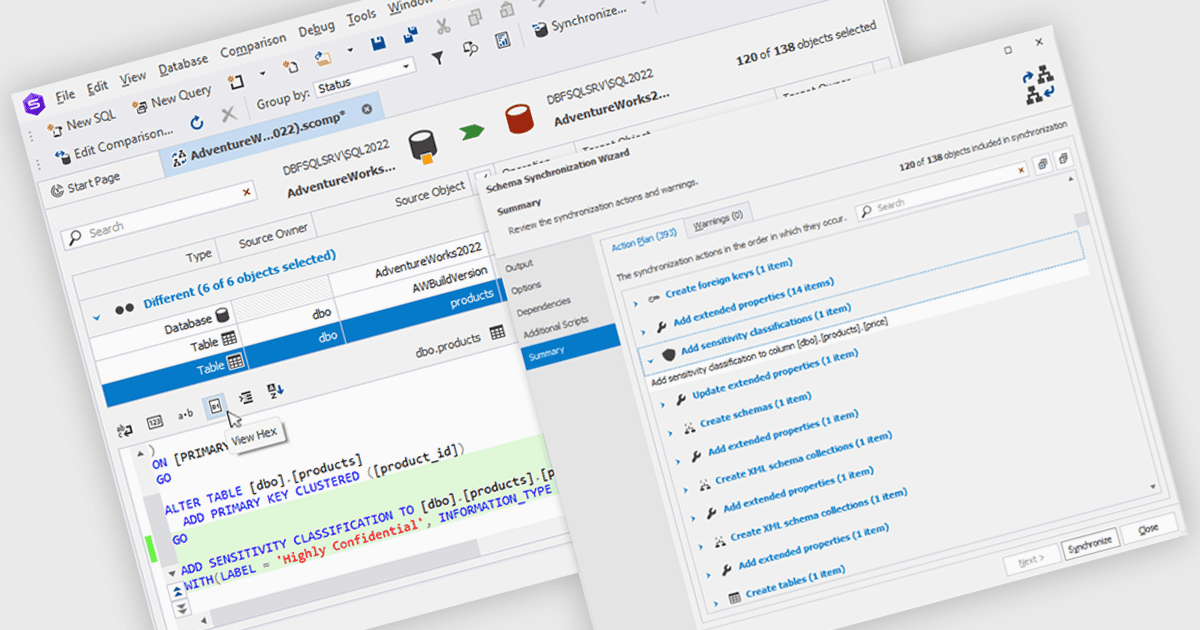This screenshot has height=630, width=1200.
Task: Open the Comparison menu
Action: point(253,48)
